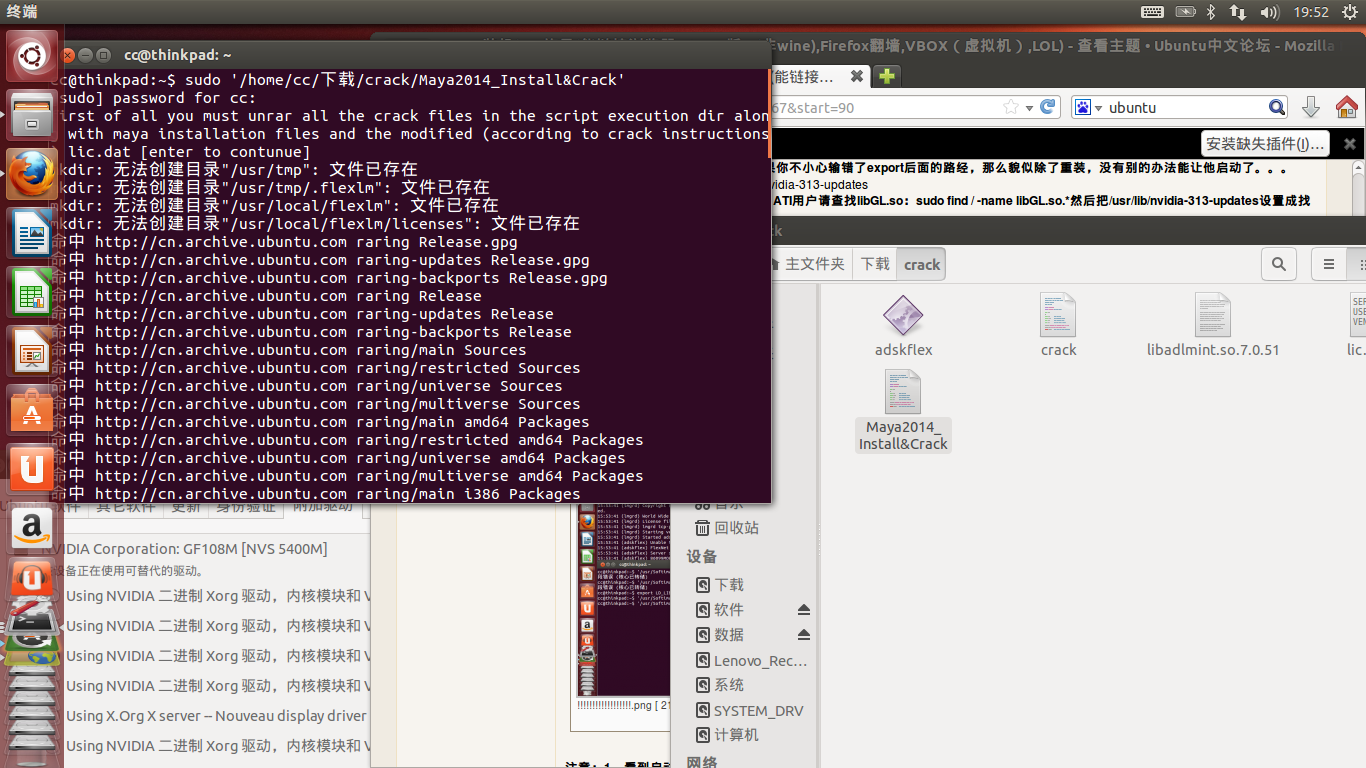Viewport: 1366px width, 768px height.
Task: Select the crack path bar button
Action: [x=922, y=264]
